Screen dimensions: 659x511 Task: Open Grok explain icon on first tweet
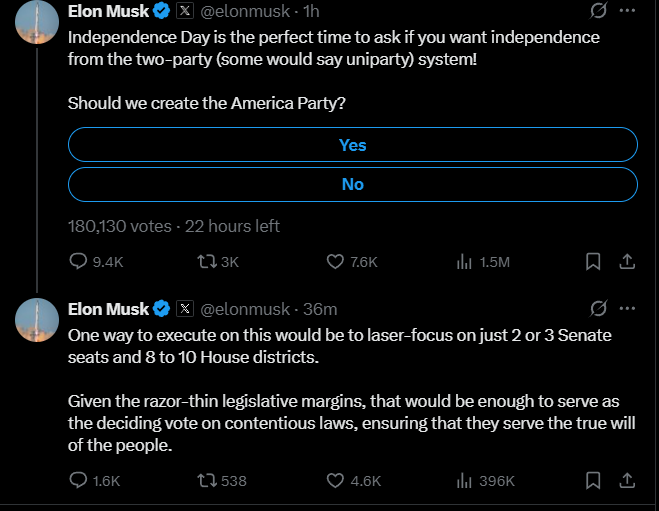pyautogui.click(x=598, y=11)
